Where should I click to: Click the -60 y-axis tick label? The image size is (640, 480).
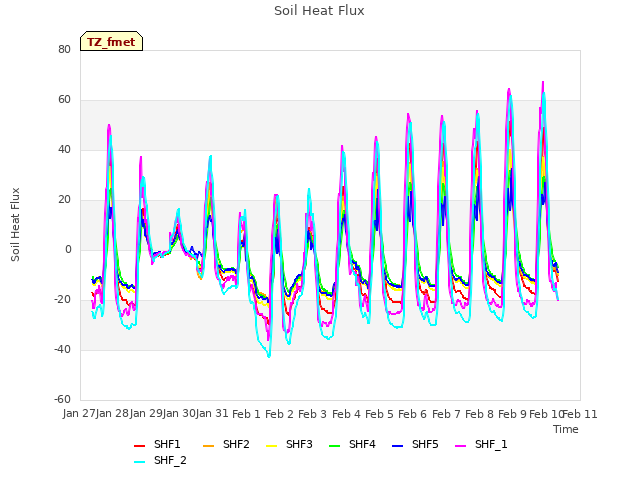(62, 399)
